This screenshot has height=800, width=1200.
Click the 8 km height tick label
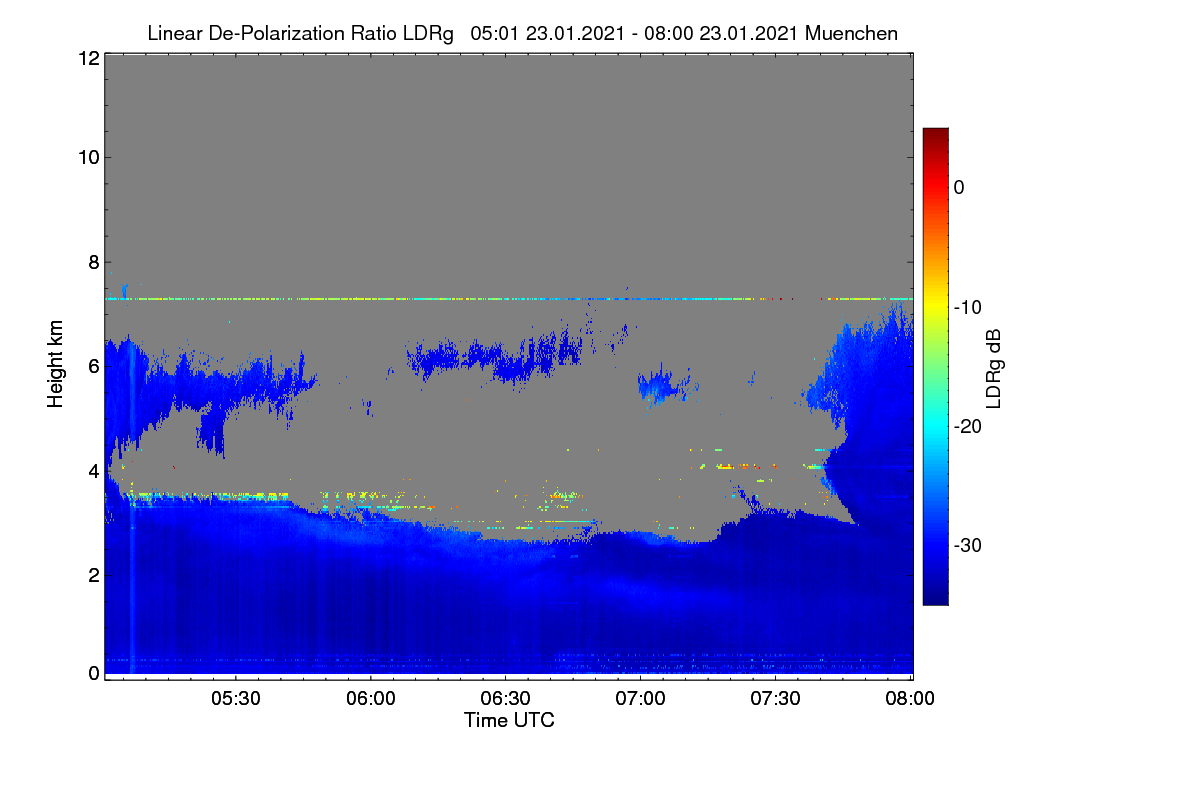point(92,262)
